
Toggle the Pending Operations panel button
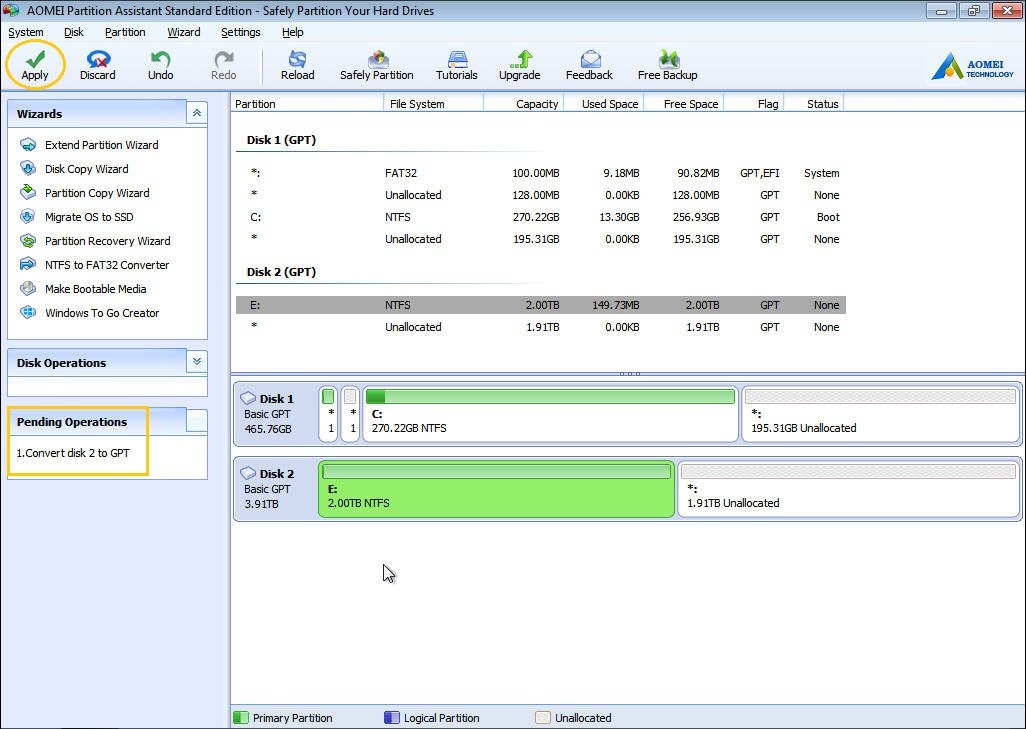[x=196, y=421]
